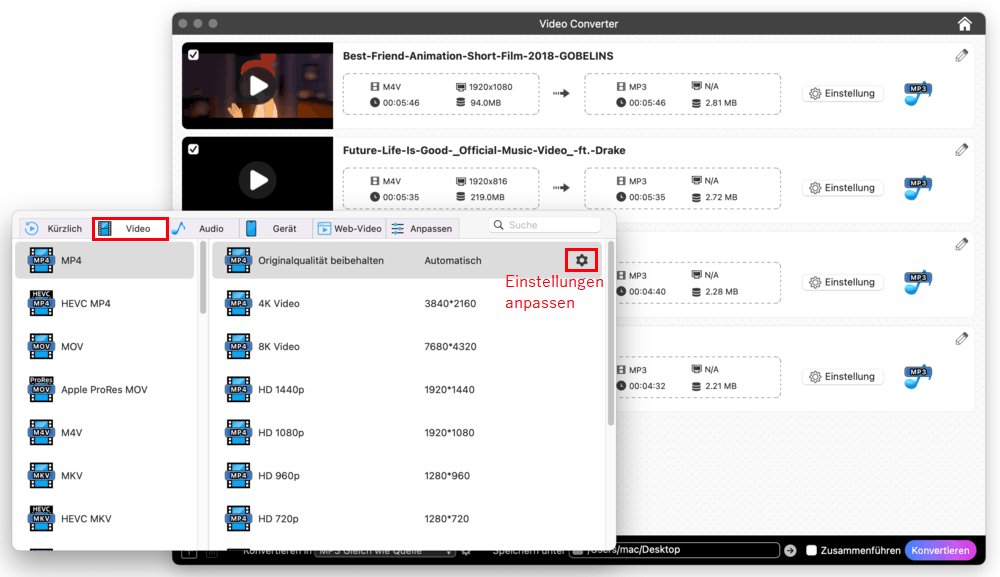The height and width of the screenshot is (577, 1000).
Task: Choose the MKV format in list
Action: [71, 475]
